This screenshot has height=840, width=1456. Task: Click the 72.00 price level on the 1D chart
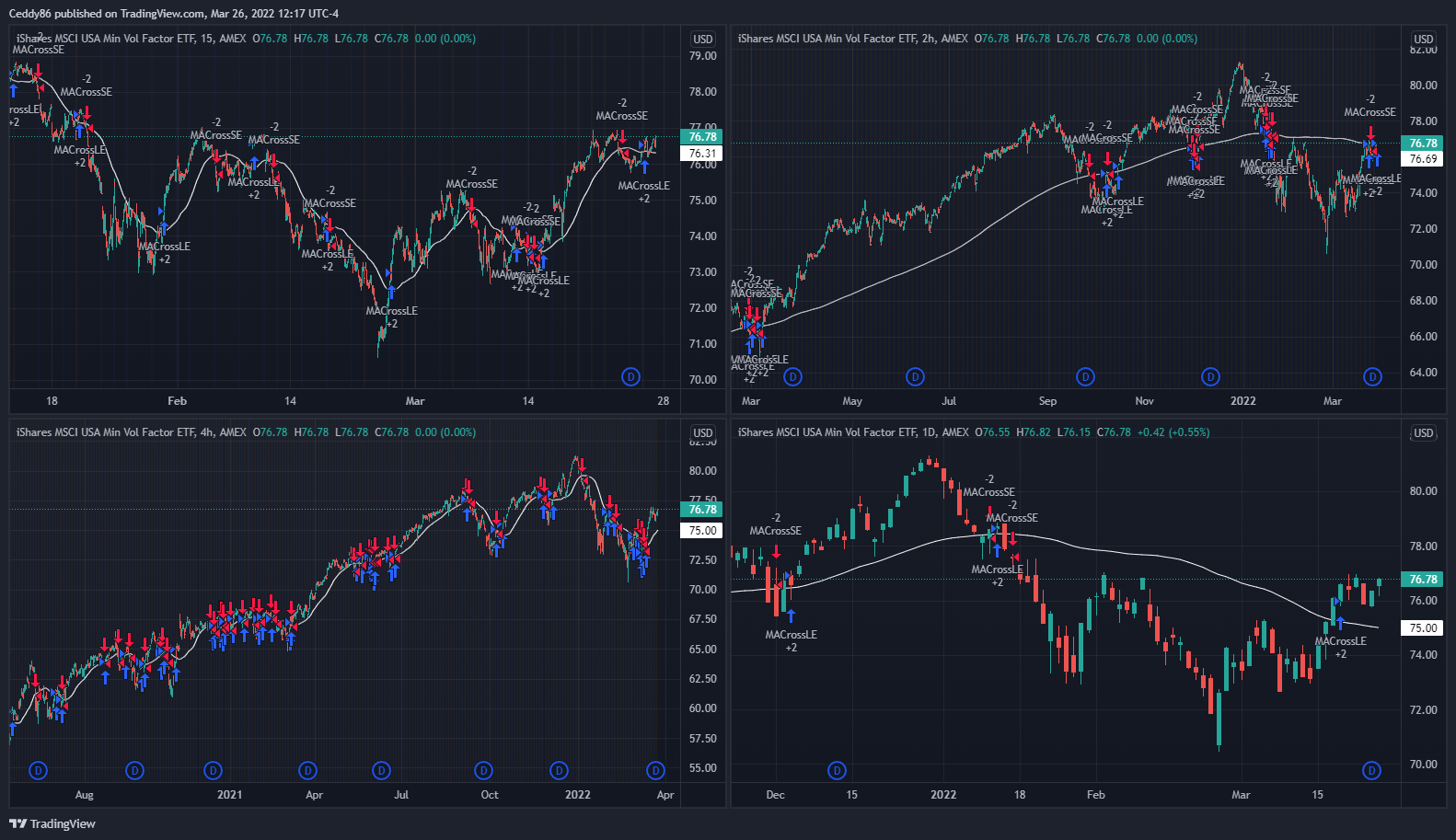click(x=1423, y=710)
